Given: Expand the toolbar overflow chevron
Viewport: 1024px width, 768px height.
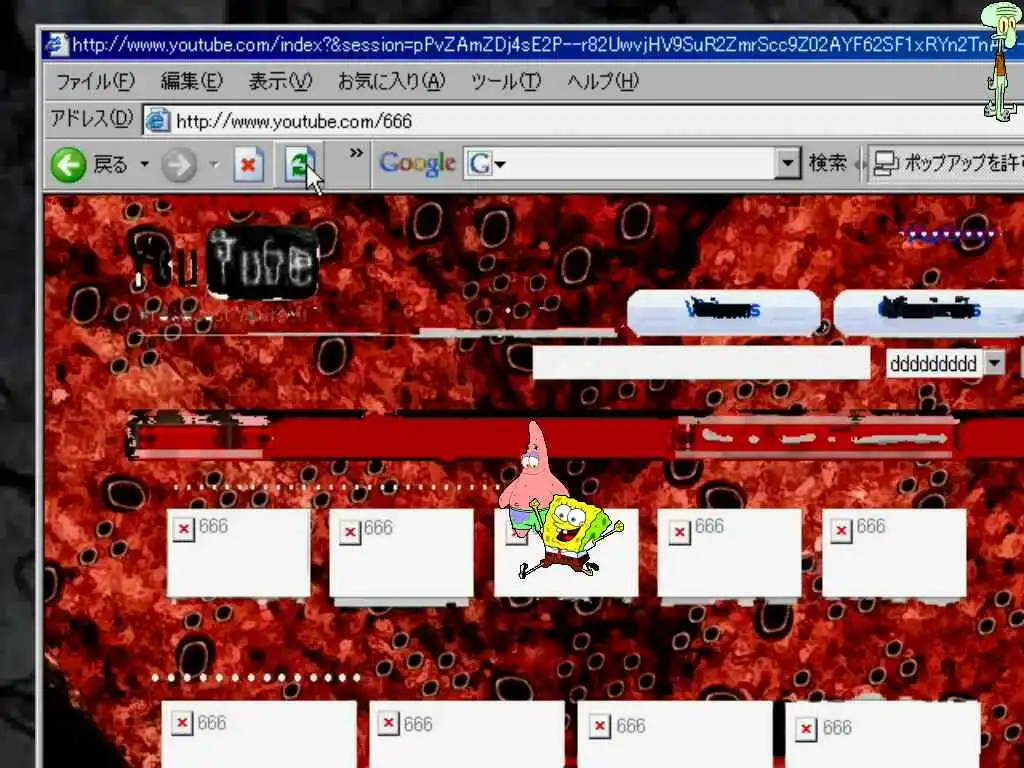Looking at the screenshot, I should [x=356, y=153].
